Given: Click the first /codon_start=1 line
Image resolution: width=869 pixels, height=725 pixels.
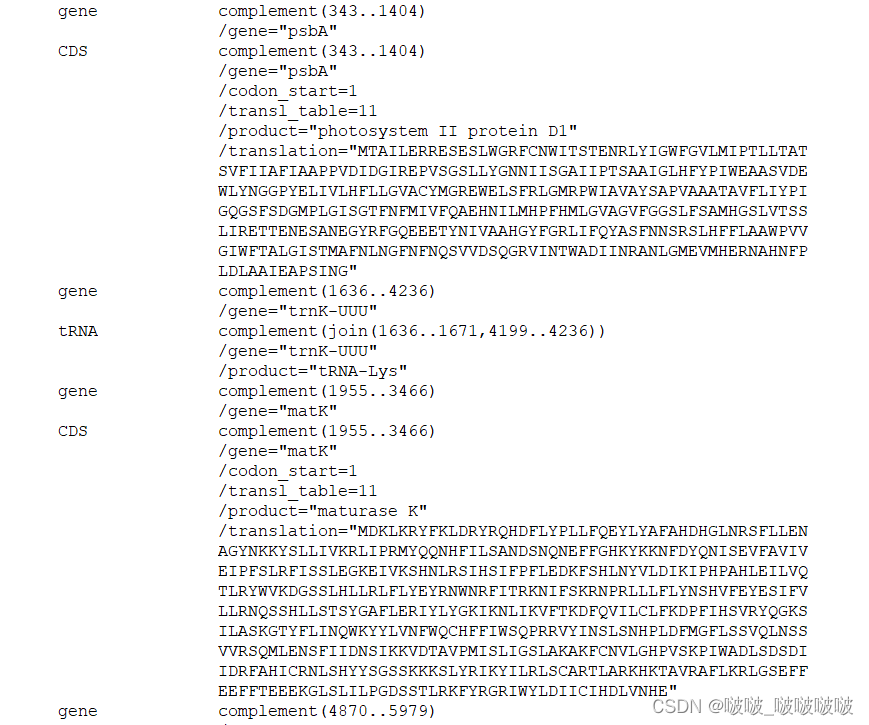Looking at the screenshot, I should pyautogui.click(x=288, y=91).
